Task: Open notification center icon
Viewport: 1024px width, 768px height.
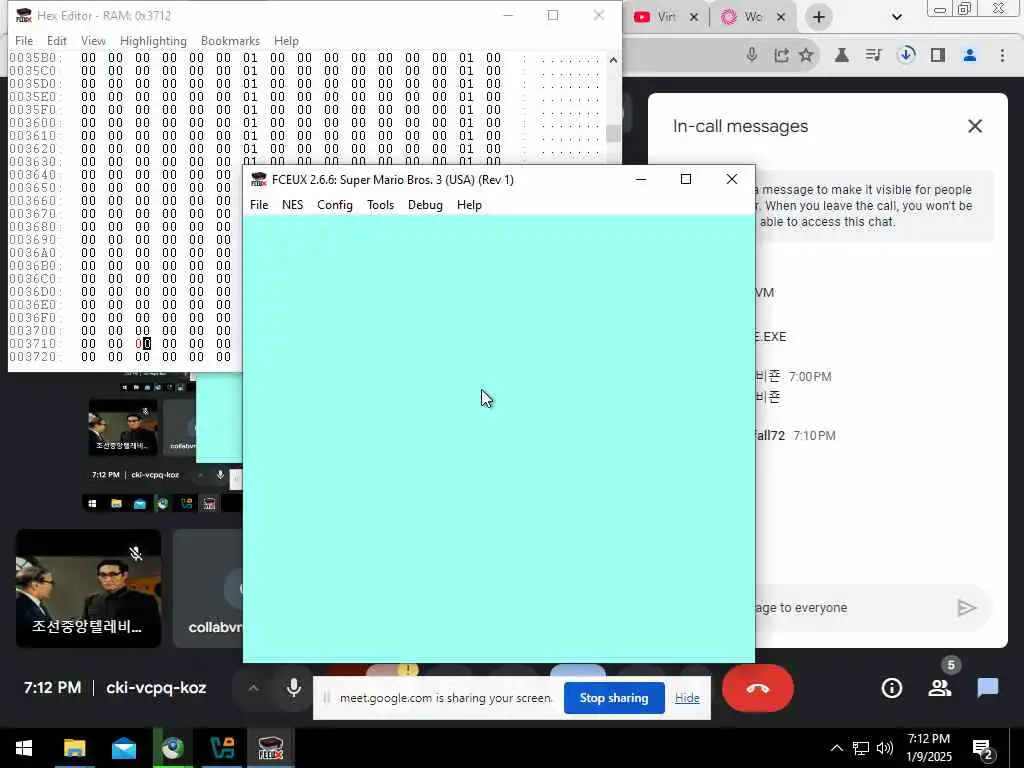Action: pyautogui.click(x=983, y=749)
